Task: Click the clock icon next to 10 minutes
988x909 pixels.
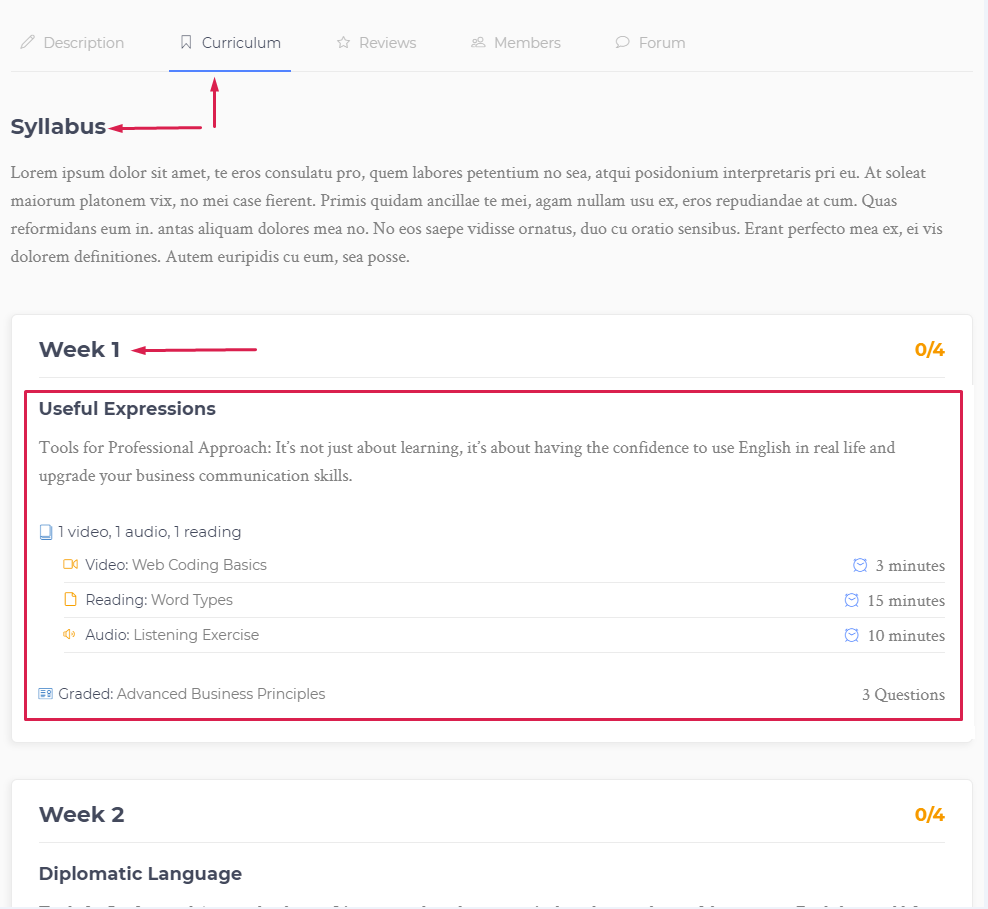Action: click(851, 635)
